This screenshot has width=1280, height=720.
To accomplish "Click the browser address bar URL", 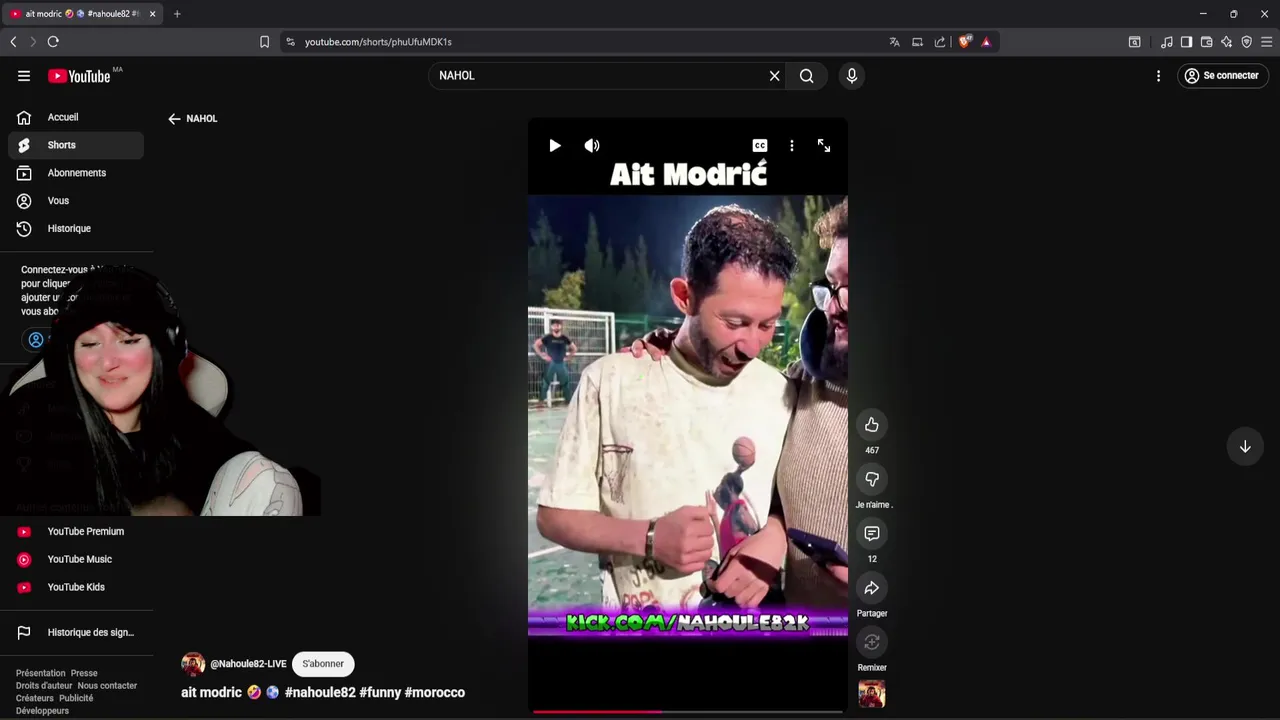I will (x=378, y=42).
